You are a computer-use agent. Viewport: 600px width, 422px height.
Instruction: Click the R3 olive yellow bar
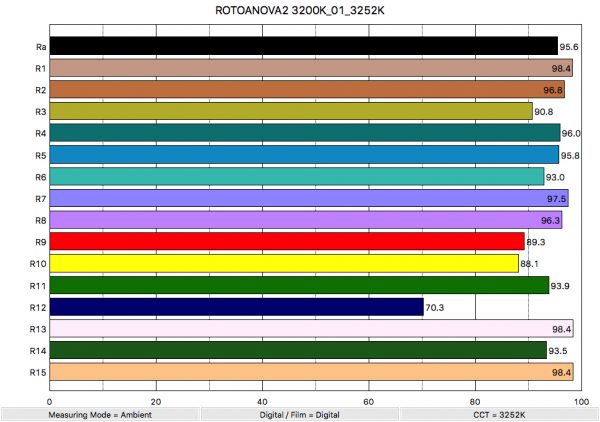point(291,111)
